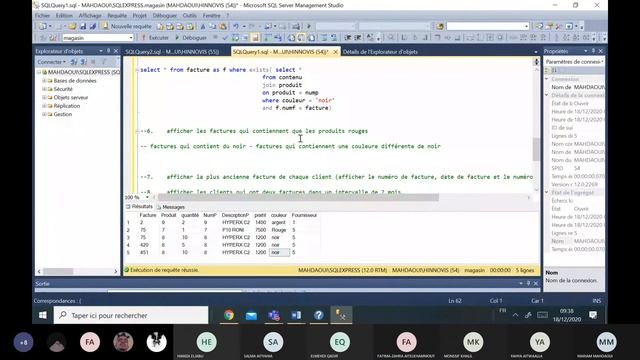Switch to Détails de l'Explorateur d'objets tab
Screen dimensions: 640x360
pyautogui.click(x=380, y=52)
